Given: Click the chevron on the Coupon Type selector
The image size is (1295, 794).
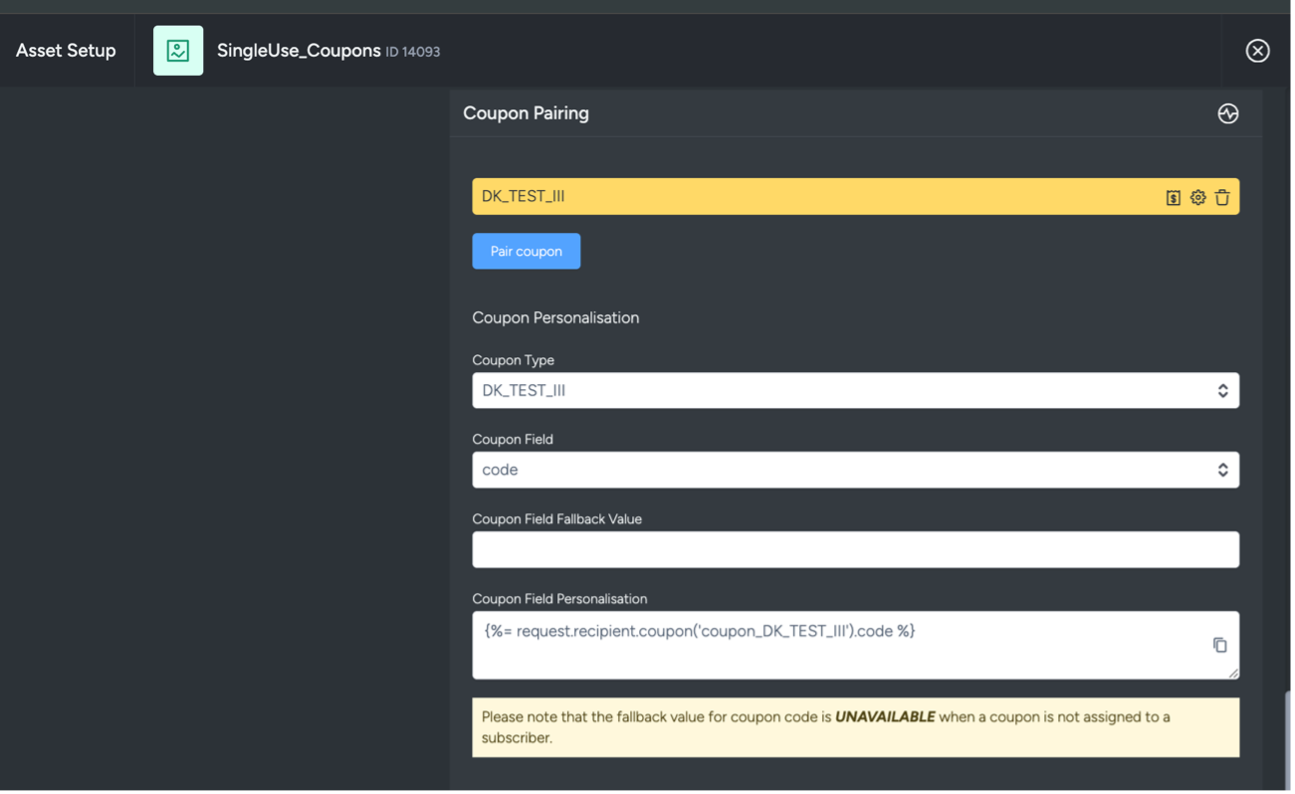Looking at the screenshot, I should (x=1222, y=390).
